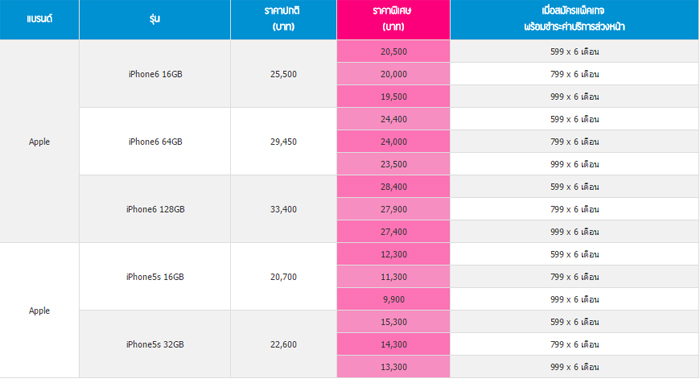Click the ราคาปกติ column header
This screenshot has width=700, height=391.
(x=283, y=20)
